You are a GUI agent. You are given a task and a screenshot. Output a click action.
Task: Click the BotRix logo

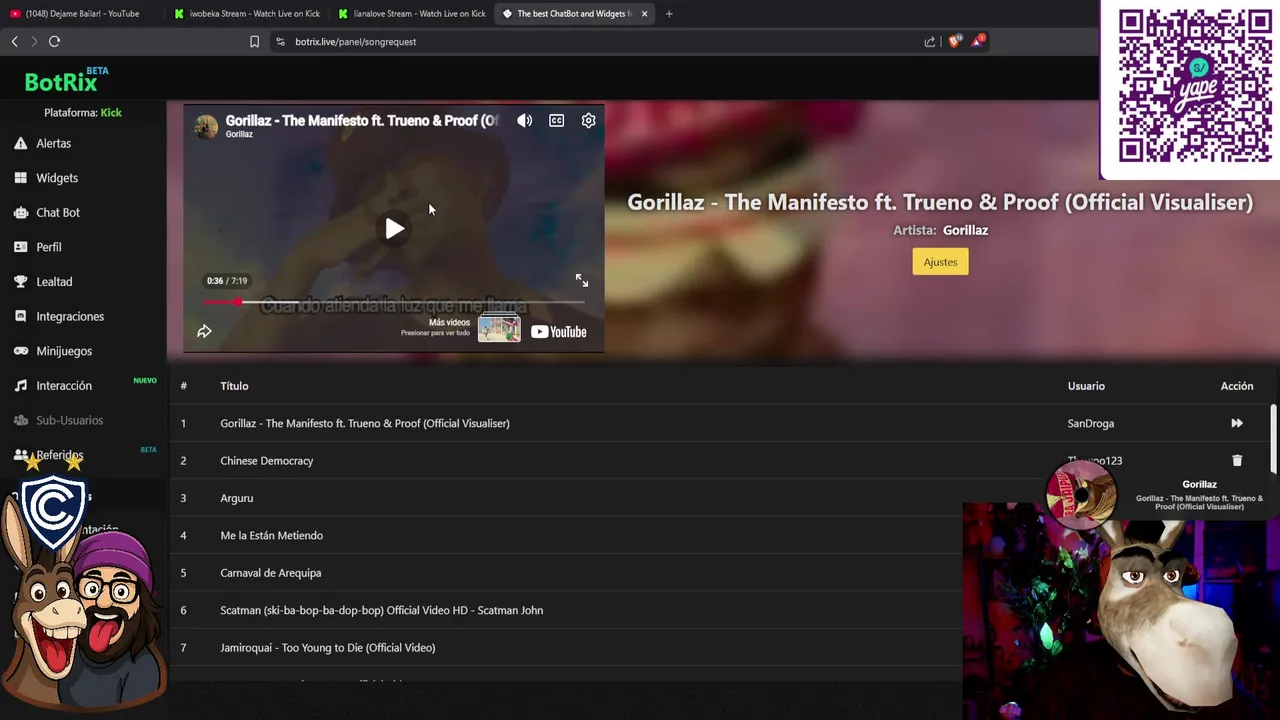[x=66, y=80]
